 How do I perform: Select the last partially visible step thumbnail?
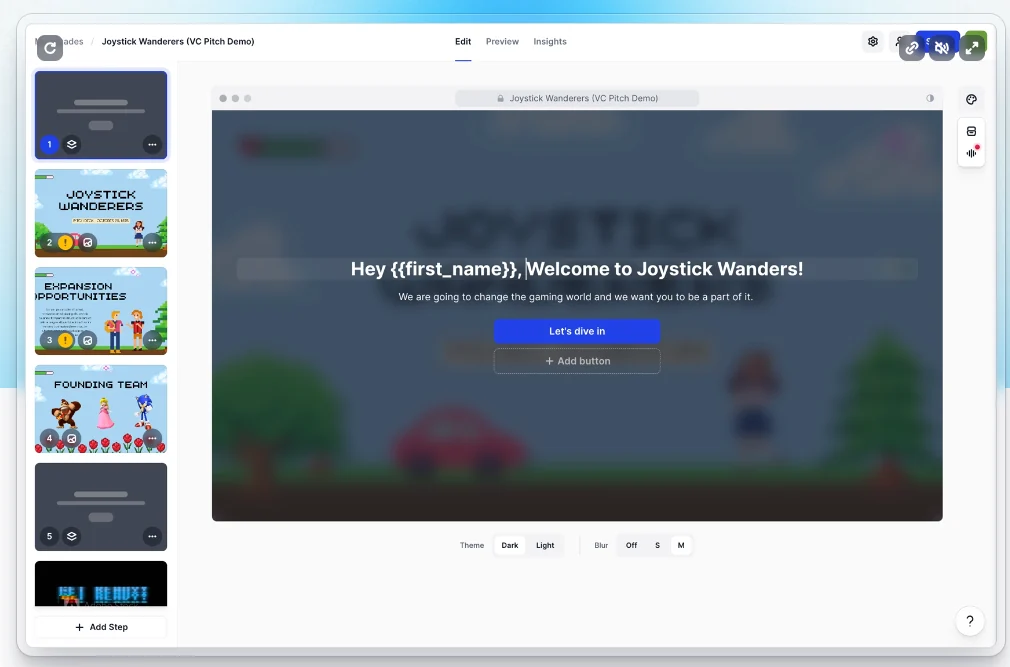[x=101, y=583]
